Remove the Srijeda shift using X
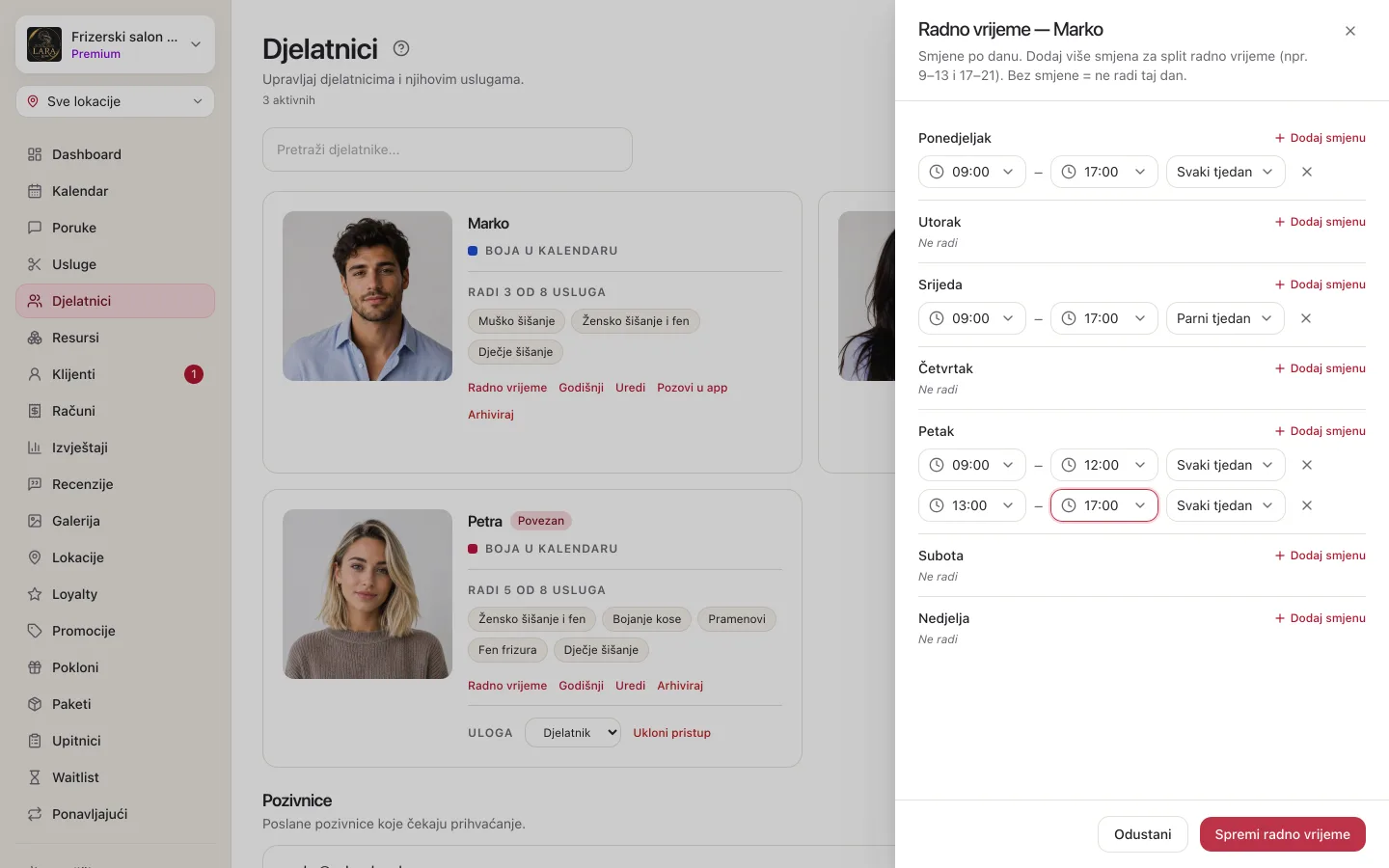Image resolution: width=1389 pixels, height=868 pixels. click(1306, 318)
